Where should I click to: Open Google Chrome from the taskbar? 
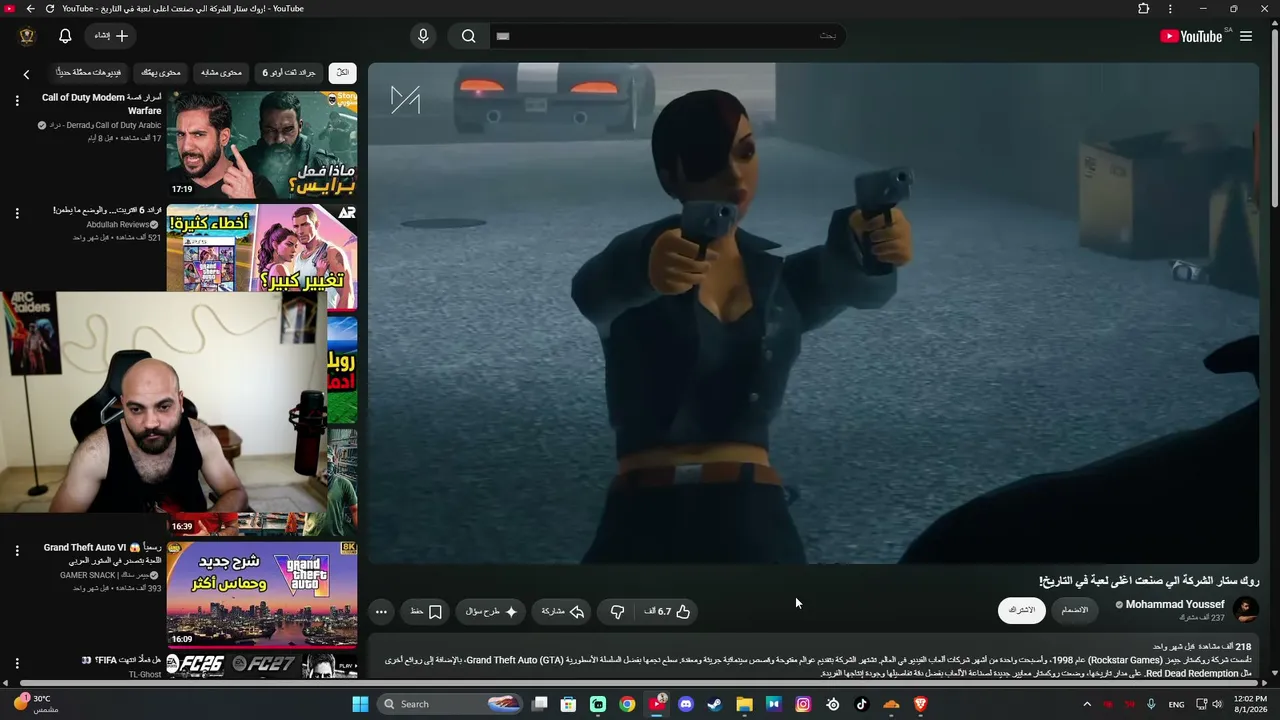click(627, 704)
